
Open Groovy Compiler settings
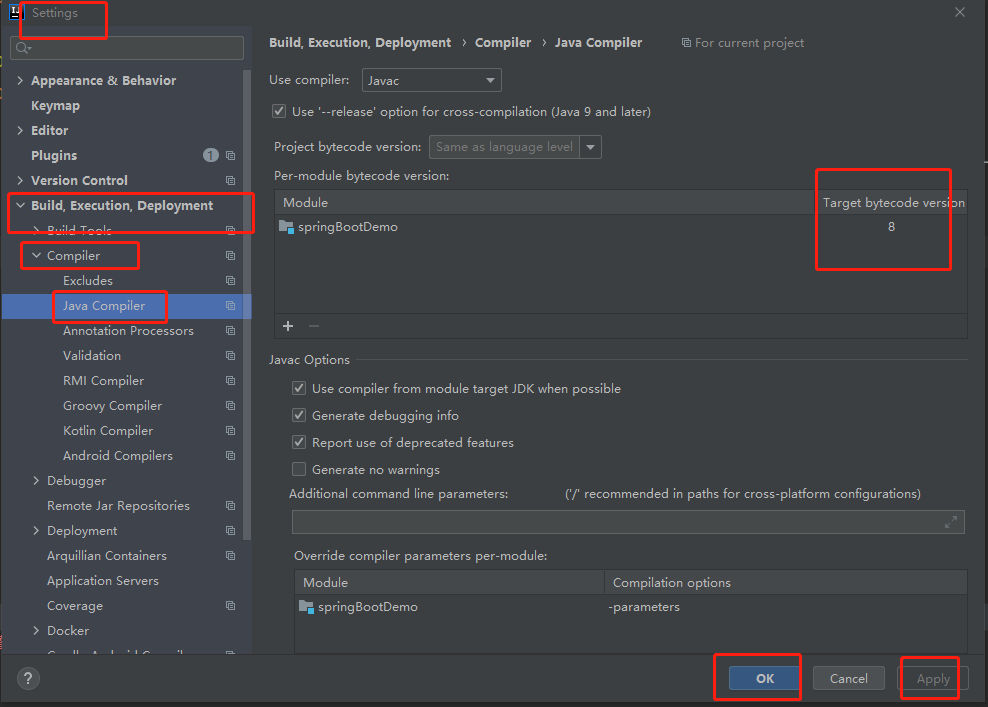(x=112, y=406)
